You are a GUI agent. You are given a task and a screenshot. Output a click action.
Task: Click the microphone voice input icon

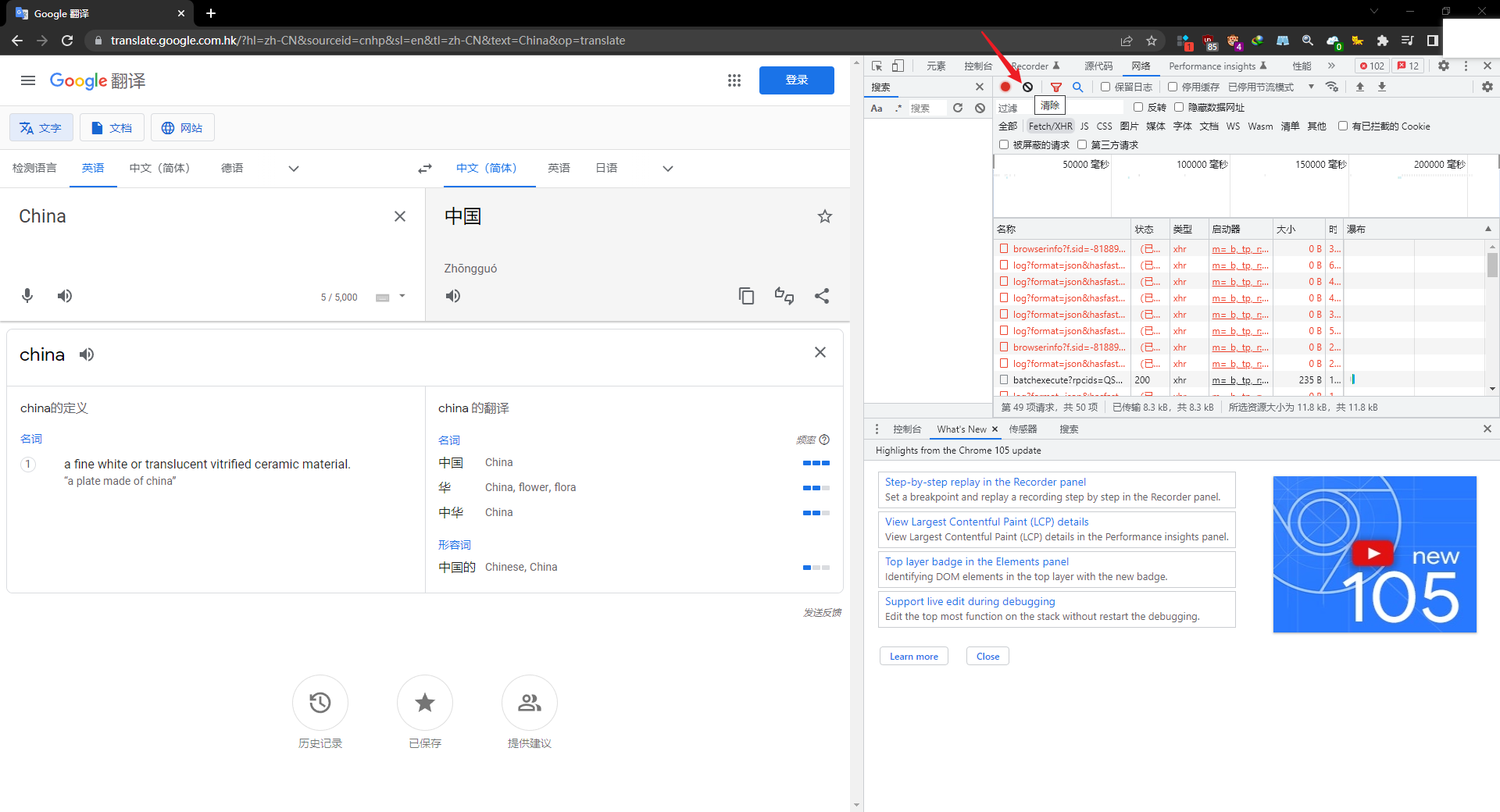tap(27, 296)
